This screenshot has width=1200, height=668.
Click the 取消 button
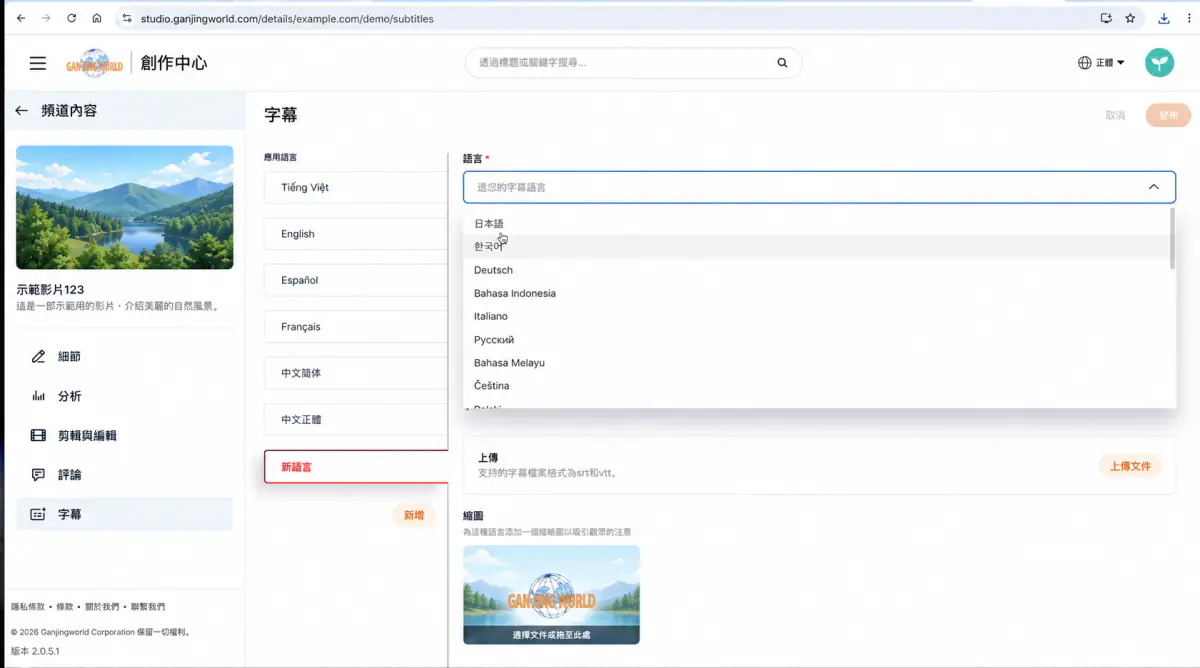tap(1115, 115)
